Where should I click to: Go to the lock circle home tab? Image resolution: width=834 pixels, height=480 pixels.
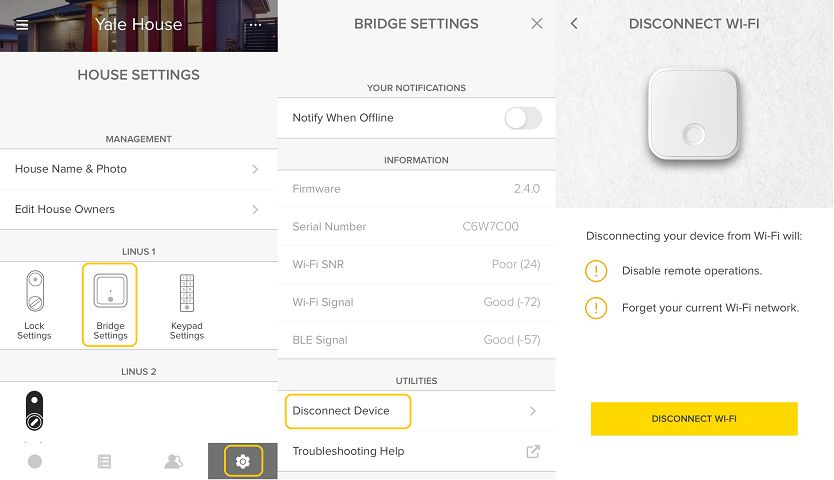pos(35,461)
